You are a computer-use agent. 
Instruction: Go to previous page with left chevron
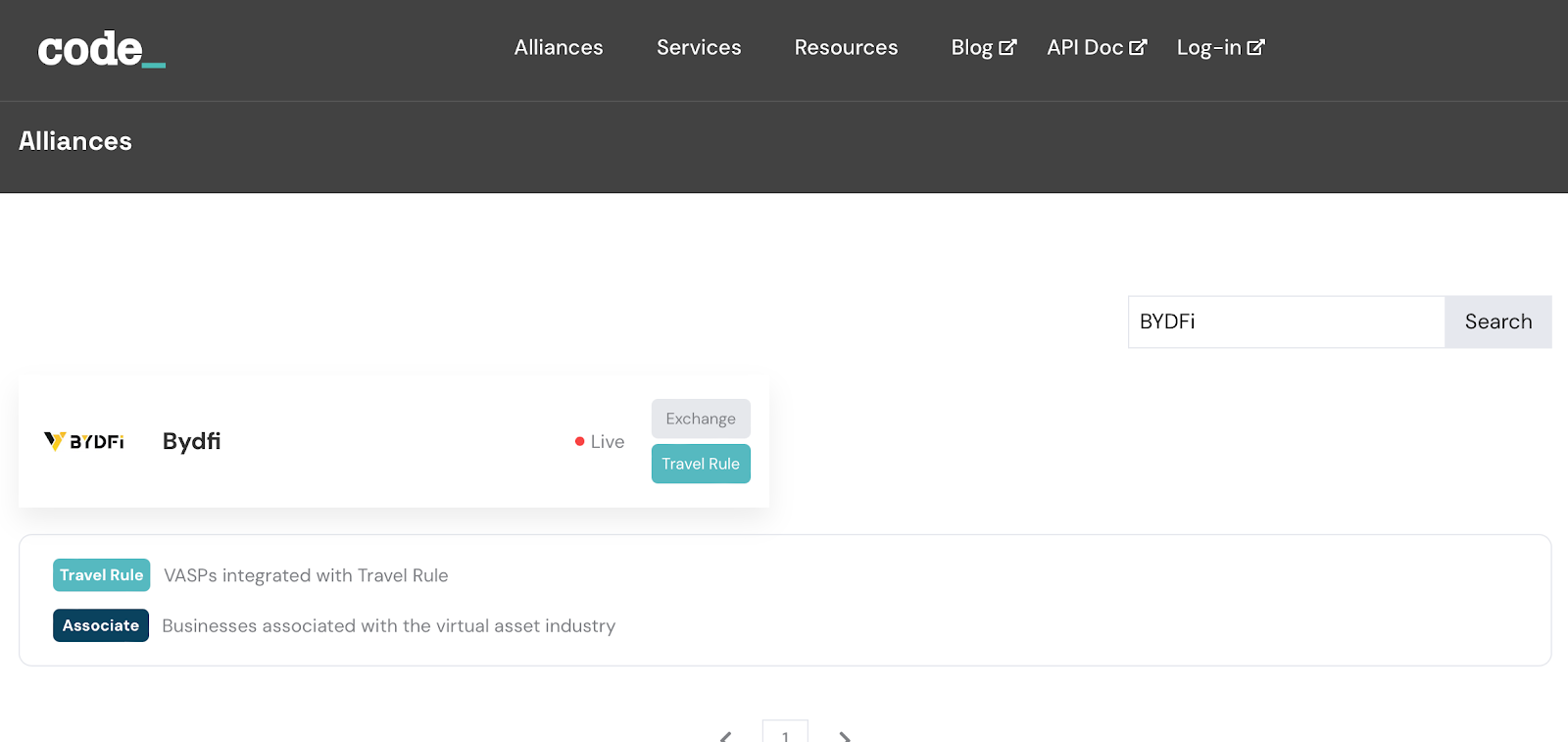[x=726, y=736]
